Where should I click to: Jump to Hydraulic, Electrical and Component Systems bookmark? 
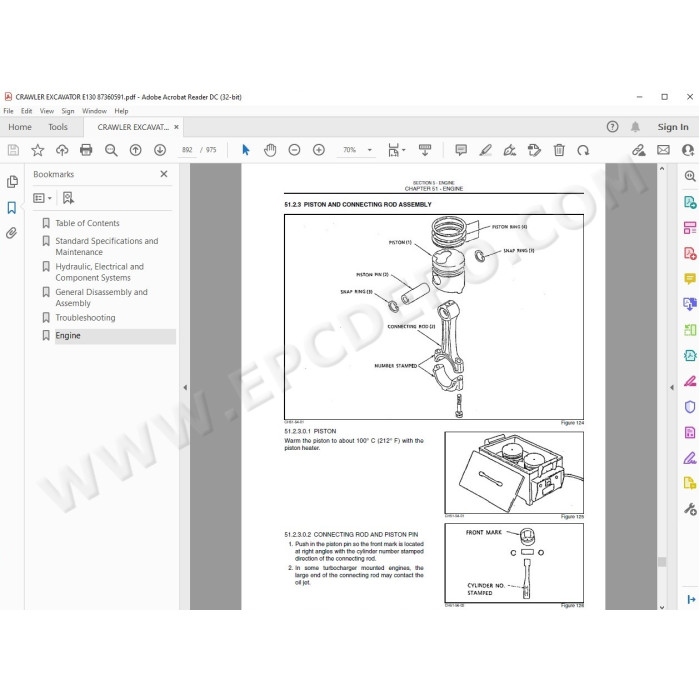[100, 272]
